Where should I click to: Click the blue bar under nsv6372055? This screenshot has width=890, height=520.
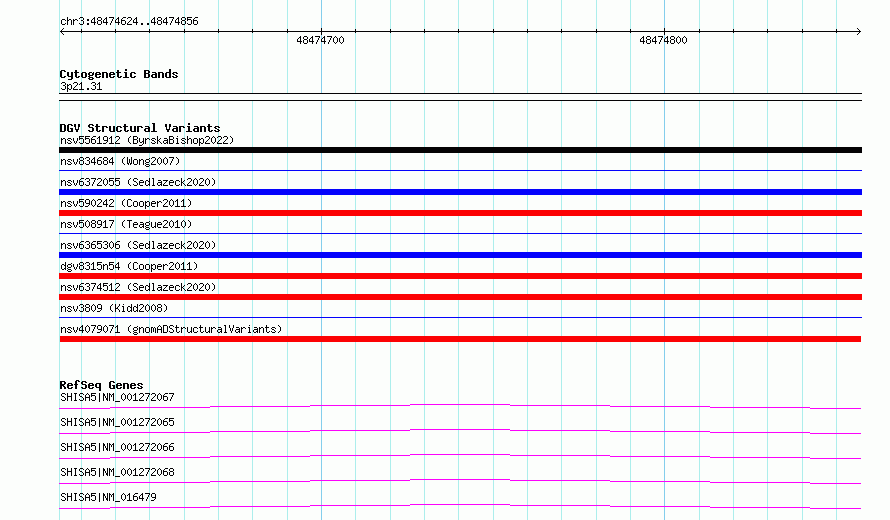point(460,192)
